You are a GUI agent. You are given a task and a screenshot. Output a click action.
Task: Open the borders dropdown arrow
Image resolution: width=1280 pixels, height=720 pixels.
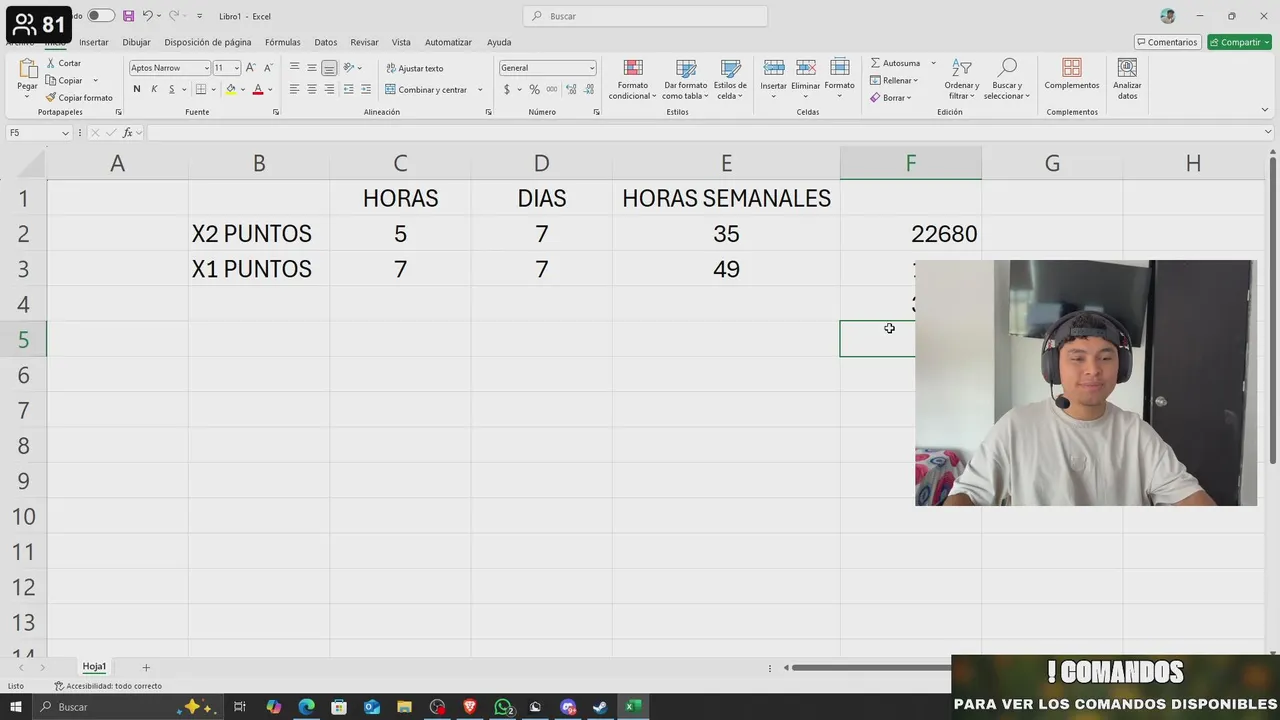pyautogui.click(x=213, y=89)
